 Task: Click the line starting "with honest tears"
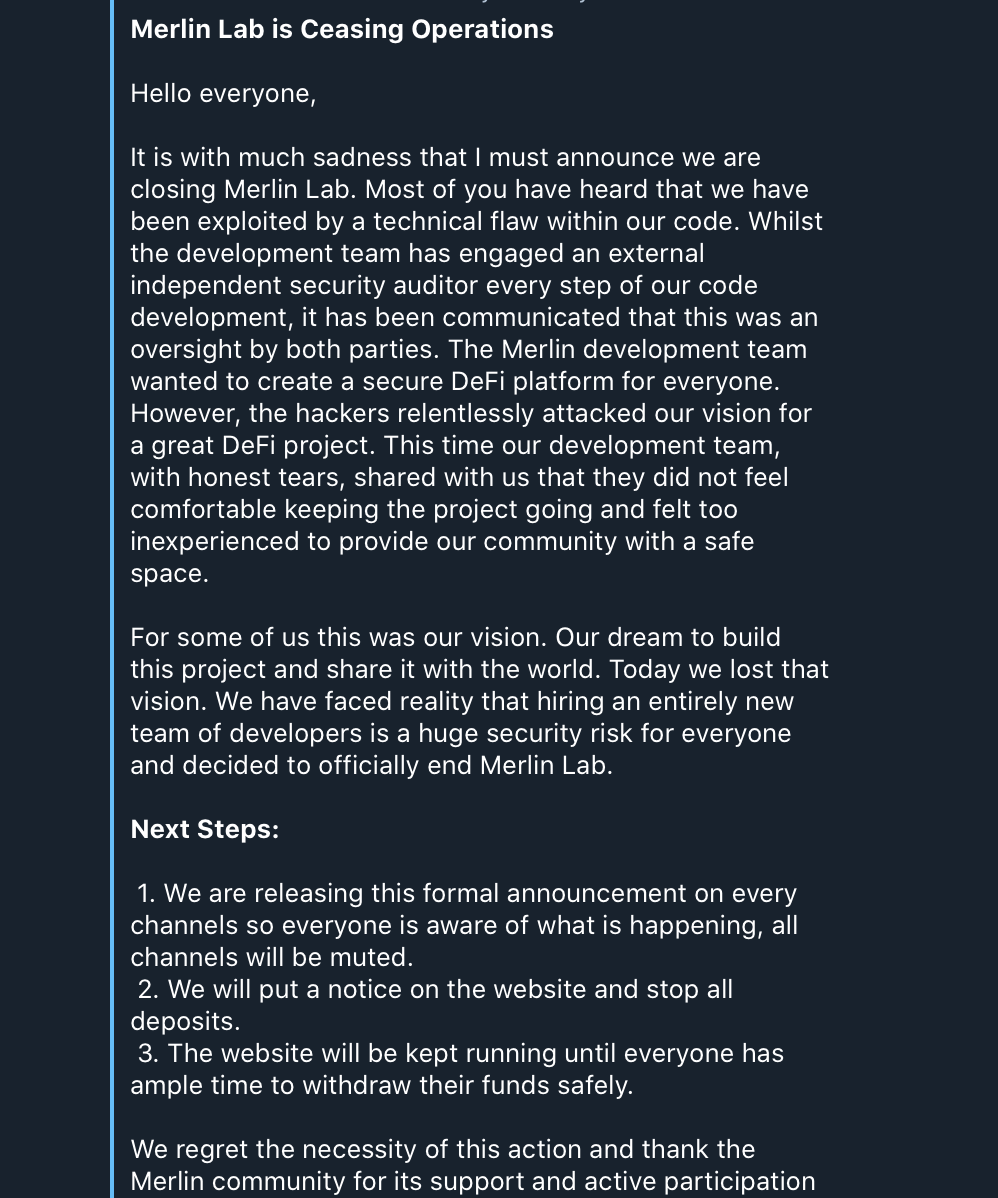point(459,477)
